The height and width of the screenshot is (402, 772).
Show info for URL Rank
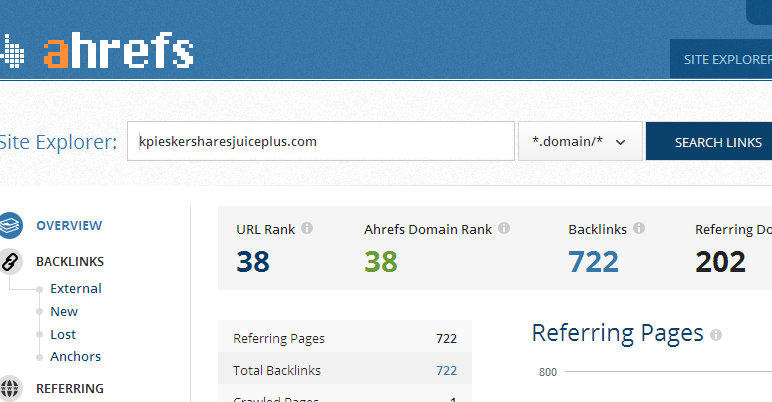point(307,228)
